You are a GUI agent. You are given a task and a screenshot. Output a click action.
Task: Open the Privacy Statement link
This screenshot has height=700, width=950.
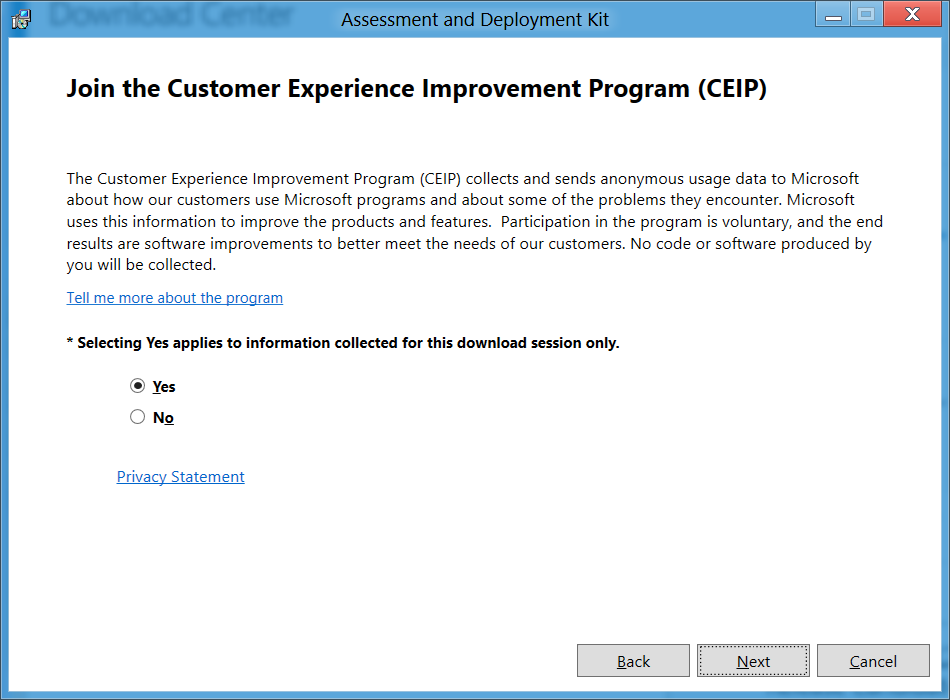[x=181, y=477]
